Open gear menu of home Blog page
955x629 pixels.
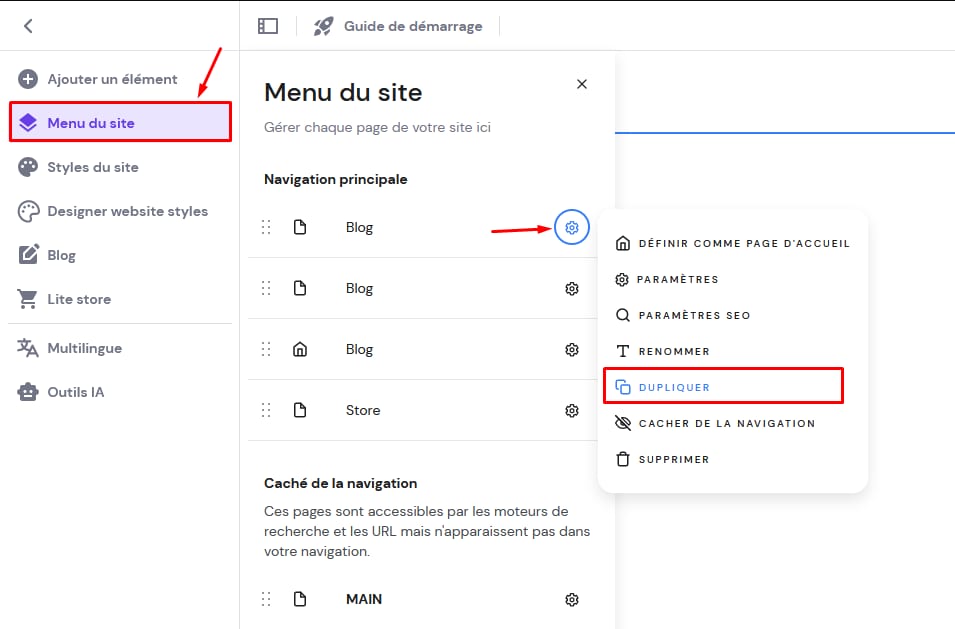point(572,349)
